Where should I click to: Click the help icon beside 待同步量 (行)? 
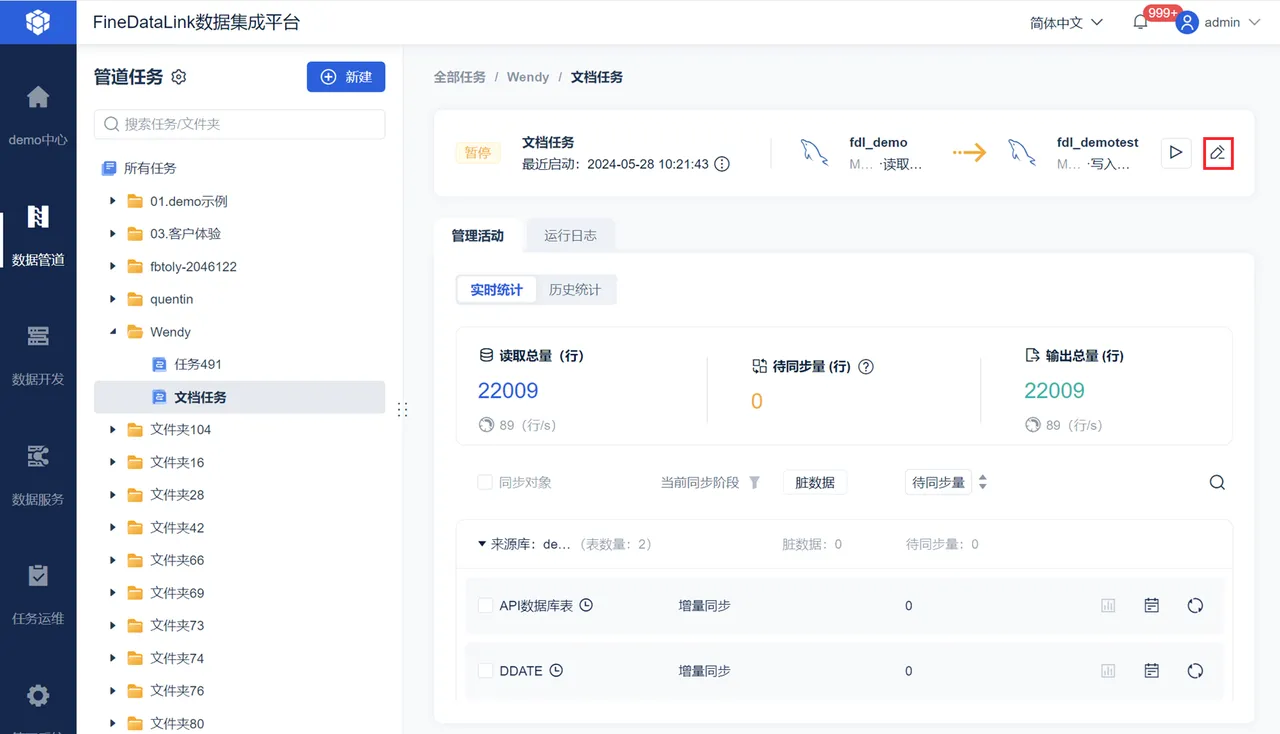point(866,366)
